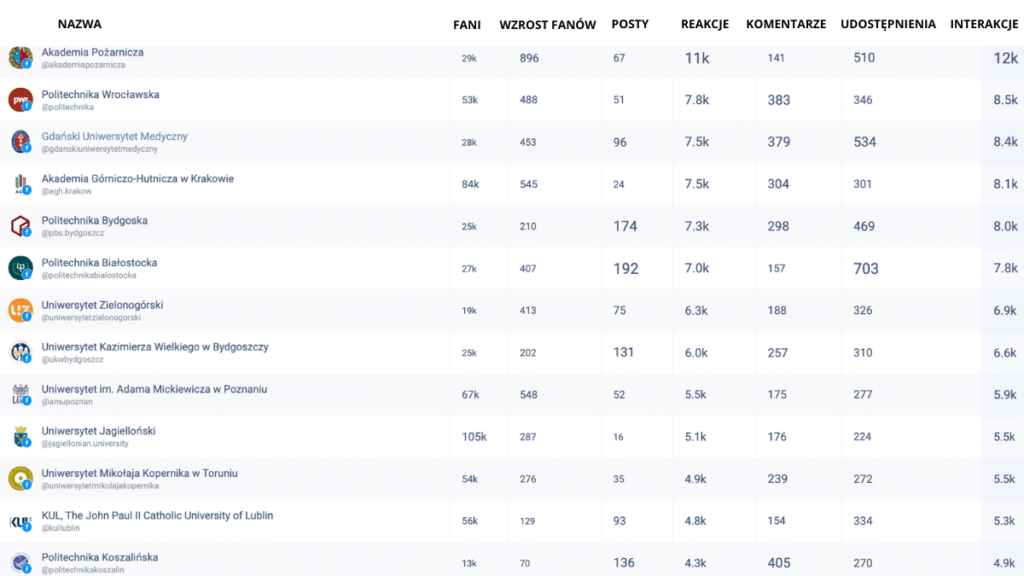Click the @uniwersytetmikolajakopernika handle
The height and width of the screenshot is (576, 1024).
(100, 486)
